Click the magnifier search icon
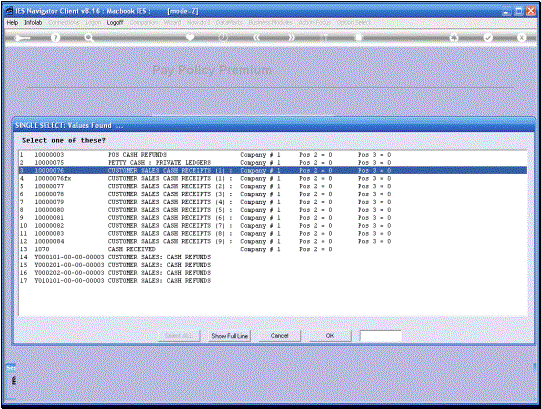 89,38
